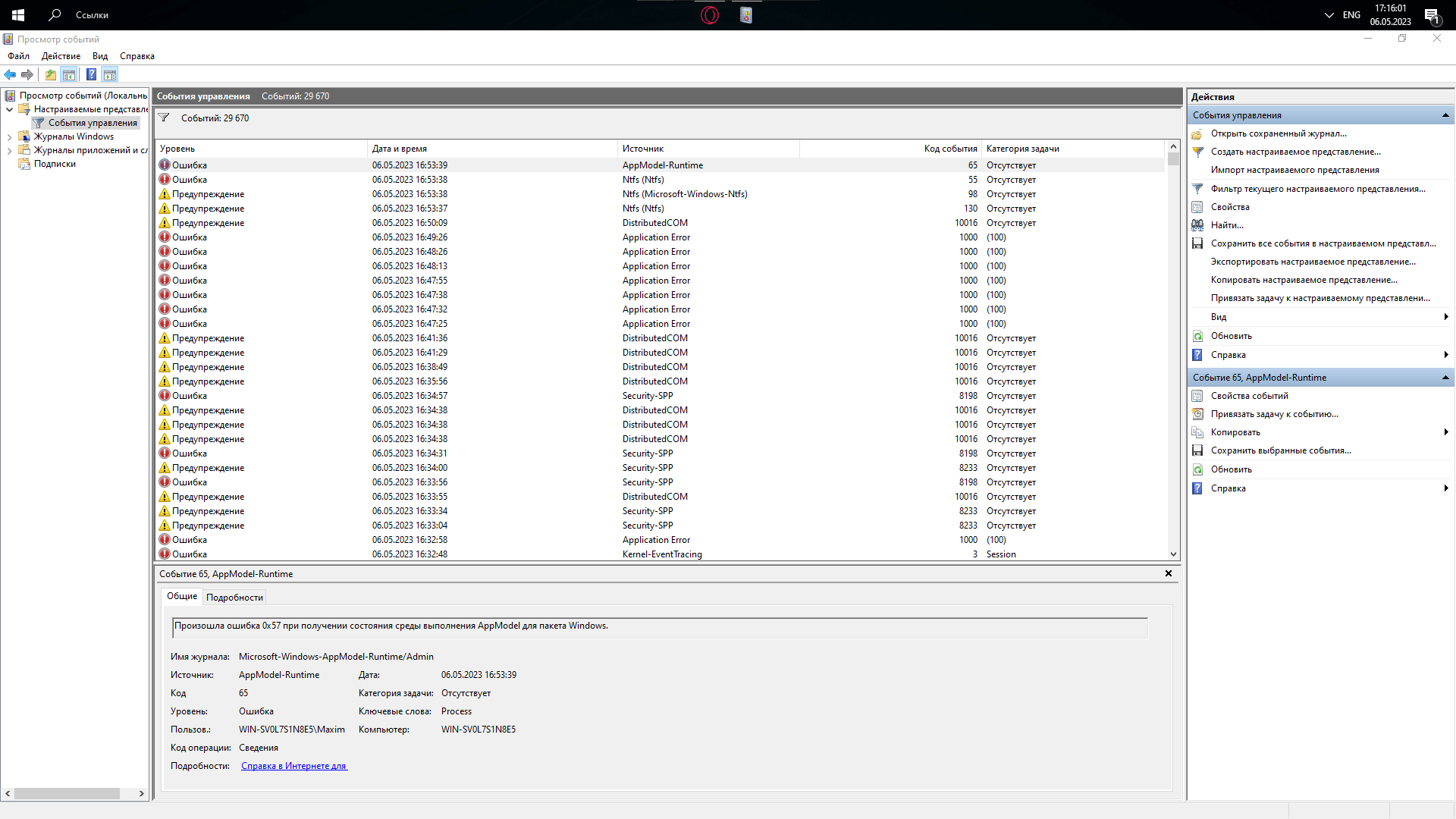
Task: Open the Справка menu in the menu bar
Action: coord(137,56)
